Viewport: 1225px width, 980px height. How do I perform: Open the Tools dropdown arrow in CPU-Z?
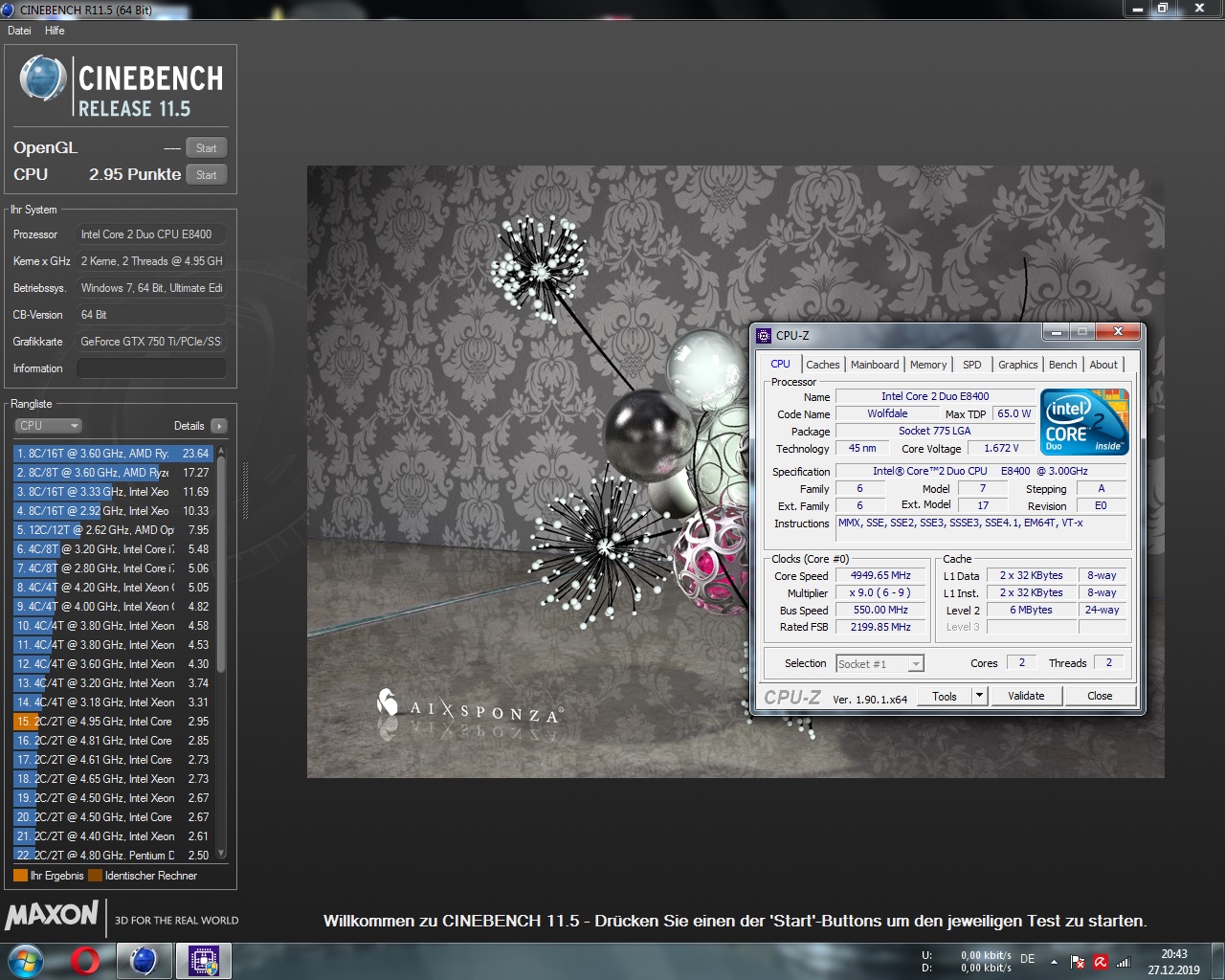[x=979, y=696]
